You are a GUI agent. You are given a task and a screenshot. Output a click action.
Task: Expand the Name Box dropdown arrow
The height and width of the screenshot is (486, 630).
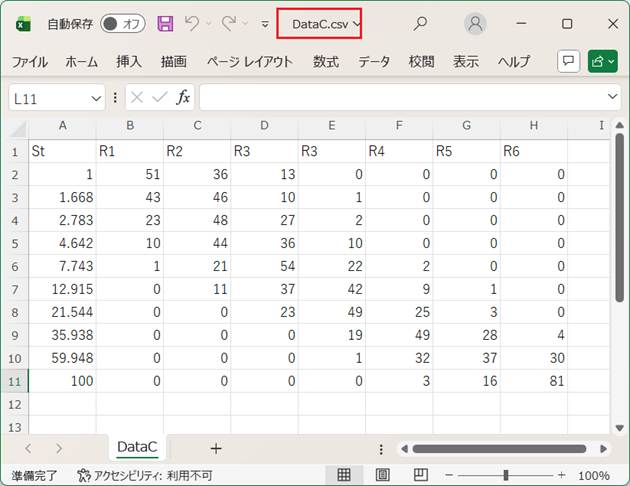pyautogui.click(x=96, y=97)
